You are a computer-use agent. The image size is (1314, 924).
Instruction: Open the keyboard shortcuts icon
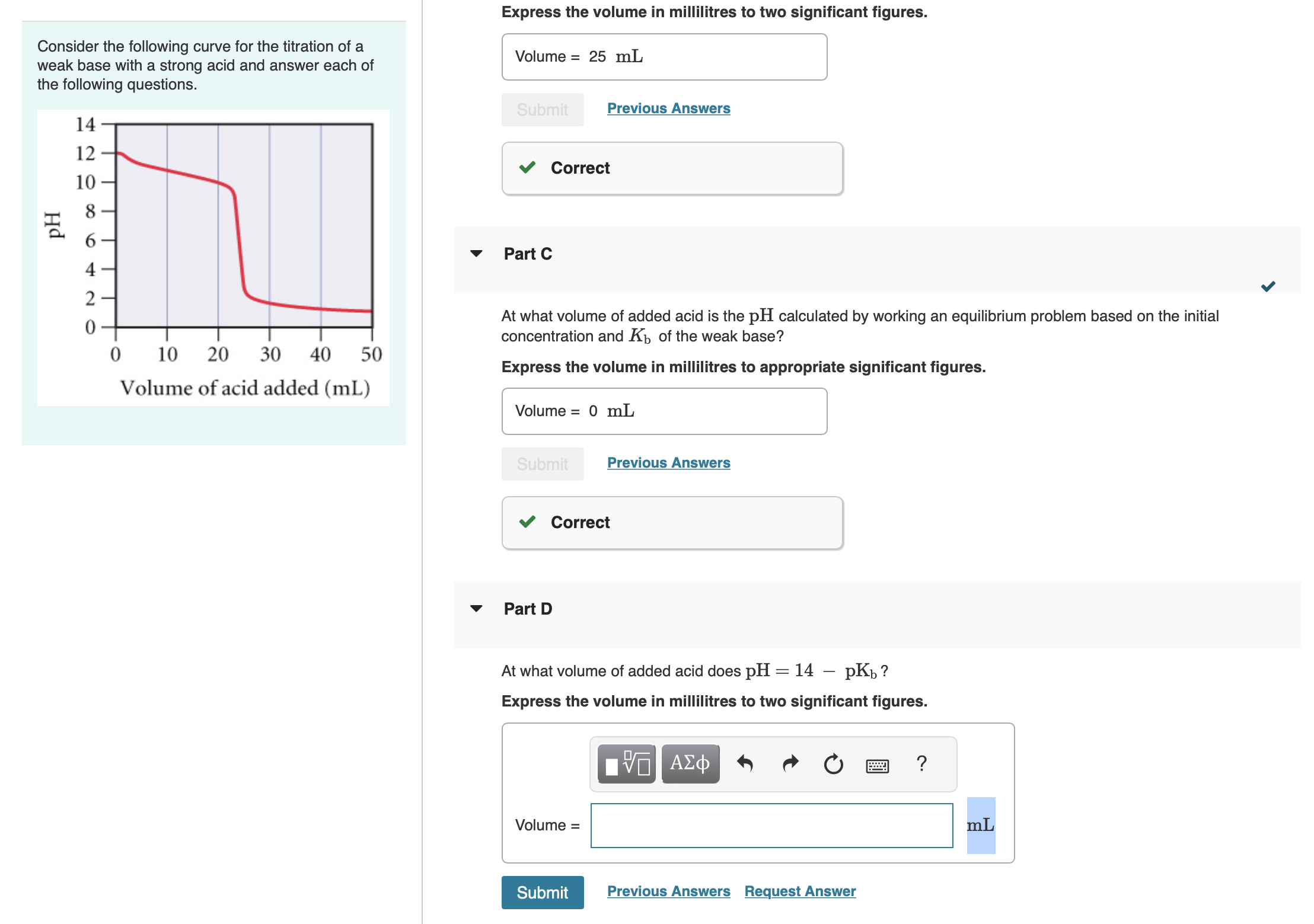click(877, 766)
